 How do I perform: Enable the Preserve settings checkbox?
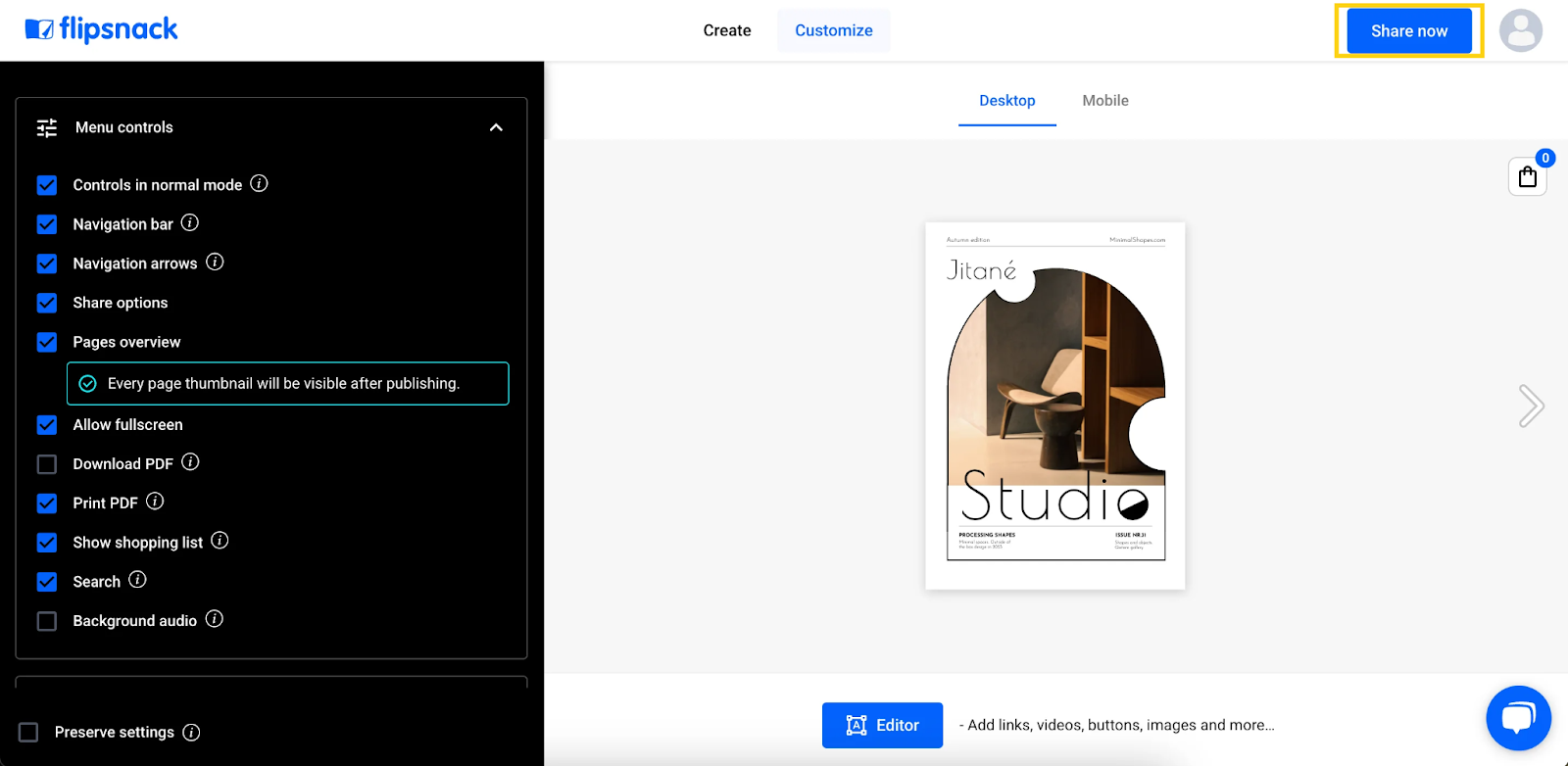(29, 733)
